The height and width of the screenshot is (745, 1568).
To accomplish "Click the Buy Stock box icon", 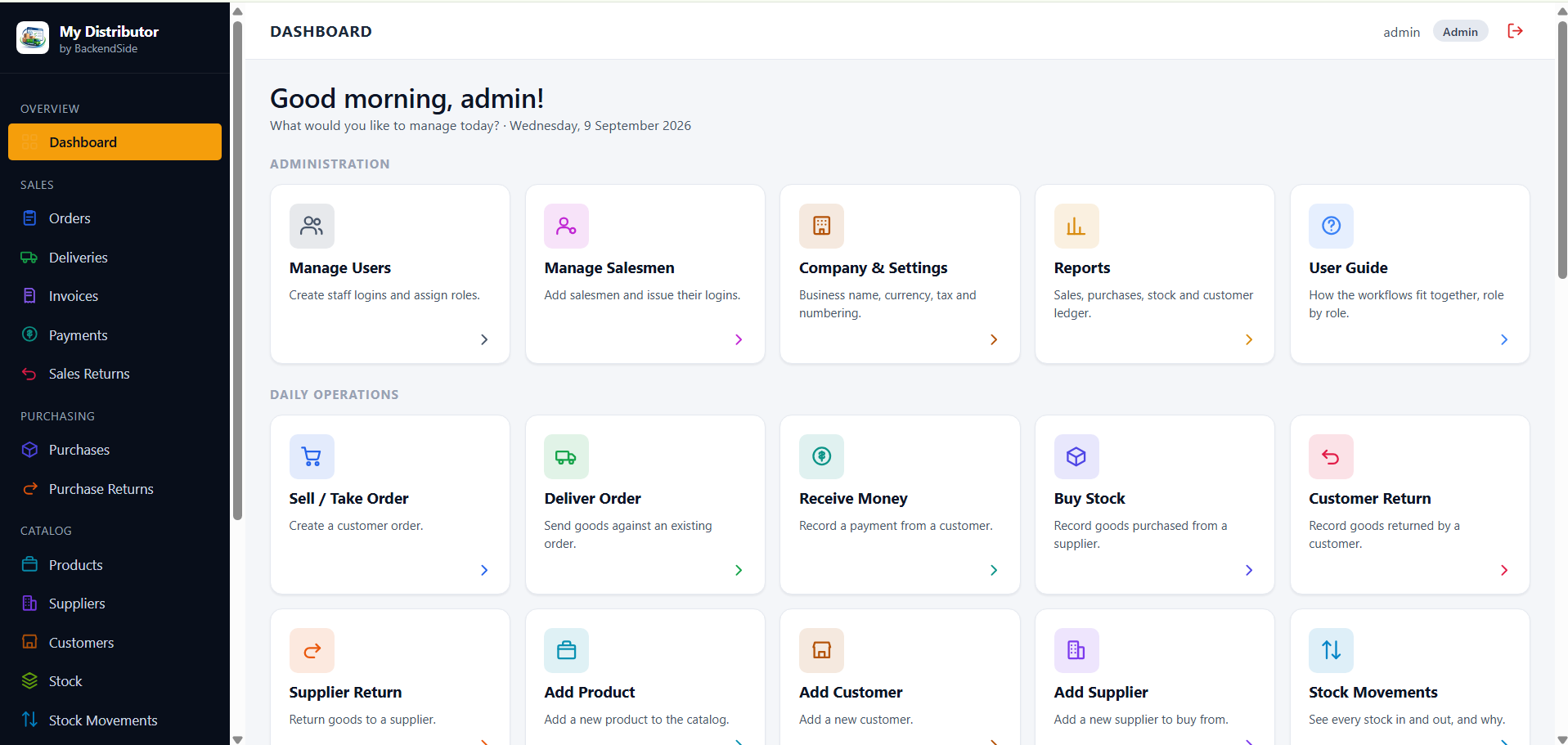I will pos(1076,456).
